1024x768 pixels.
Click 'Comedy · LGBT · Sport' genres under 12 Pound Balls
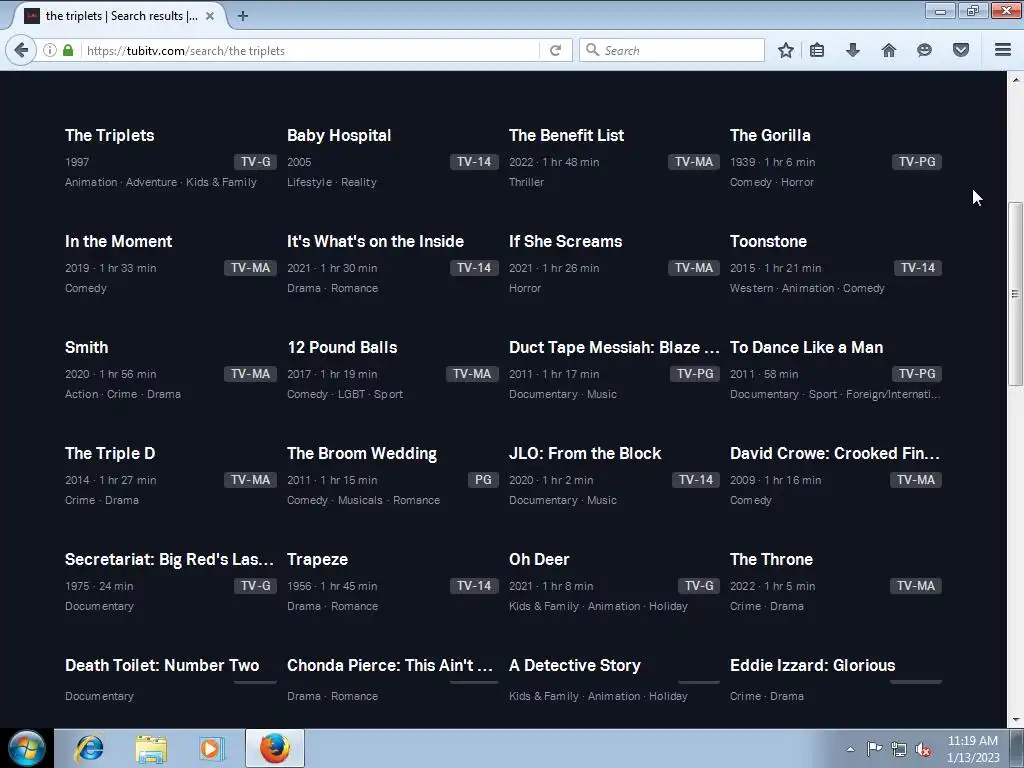[x=345, y=394]
